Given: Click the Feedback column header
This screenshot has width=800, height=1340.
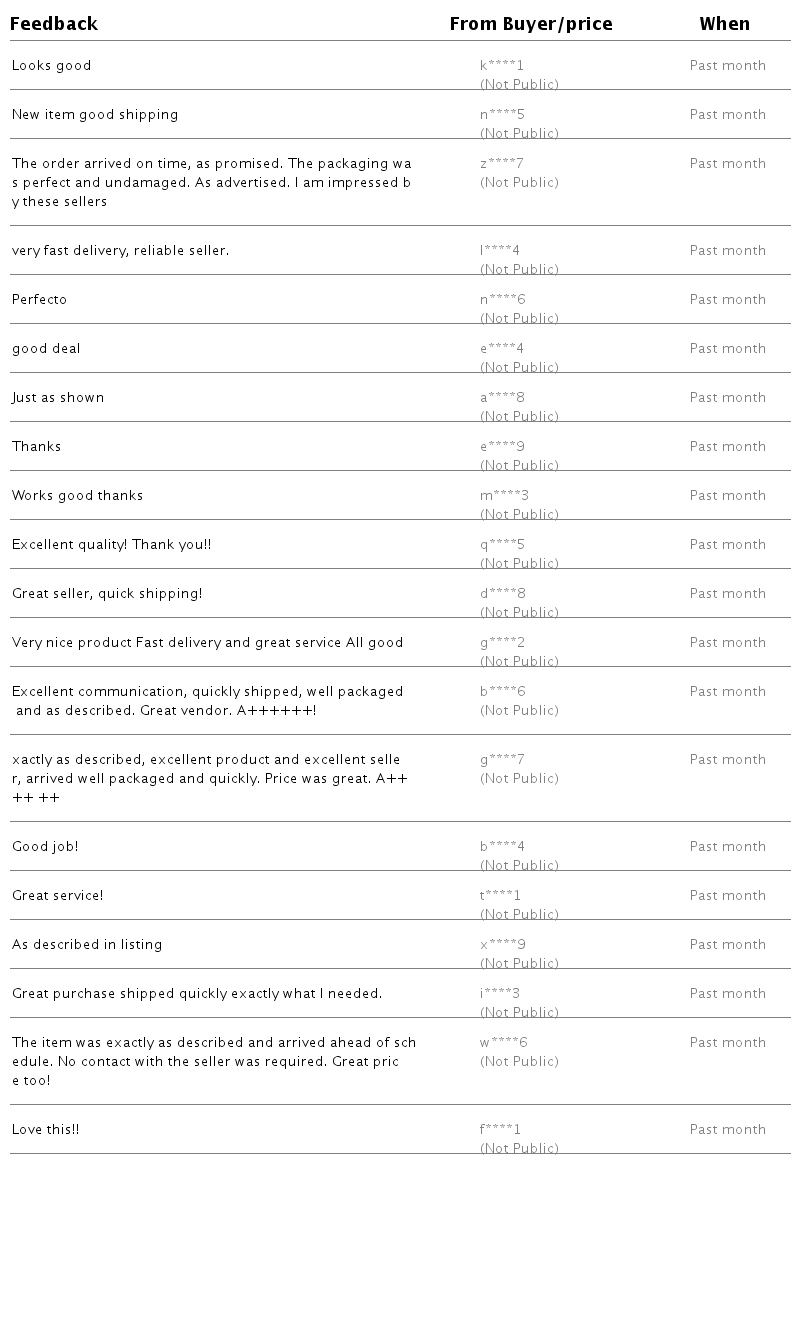Looking at the screenshot, I should (54, 24).
